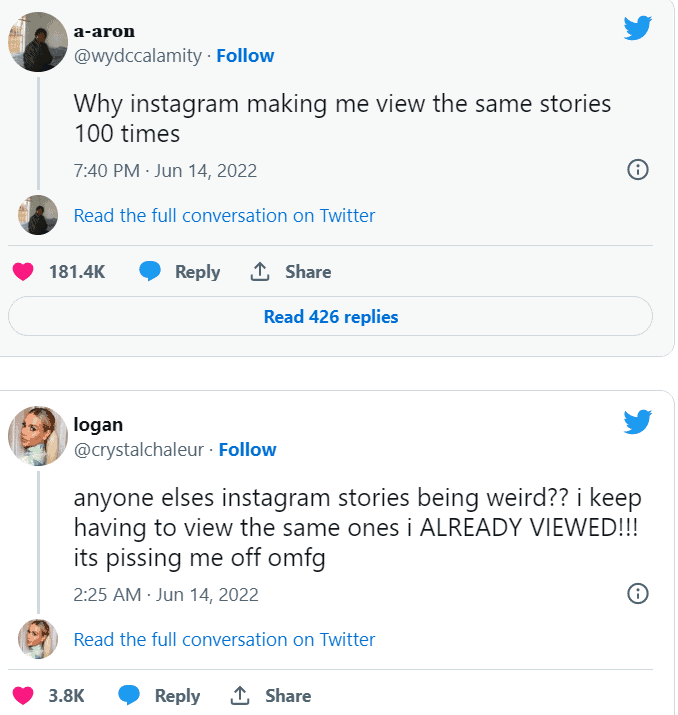
Task: Open the info icon on a-aron's tweet
Action: (x=637, y=169)
